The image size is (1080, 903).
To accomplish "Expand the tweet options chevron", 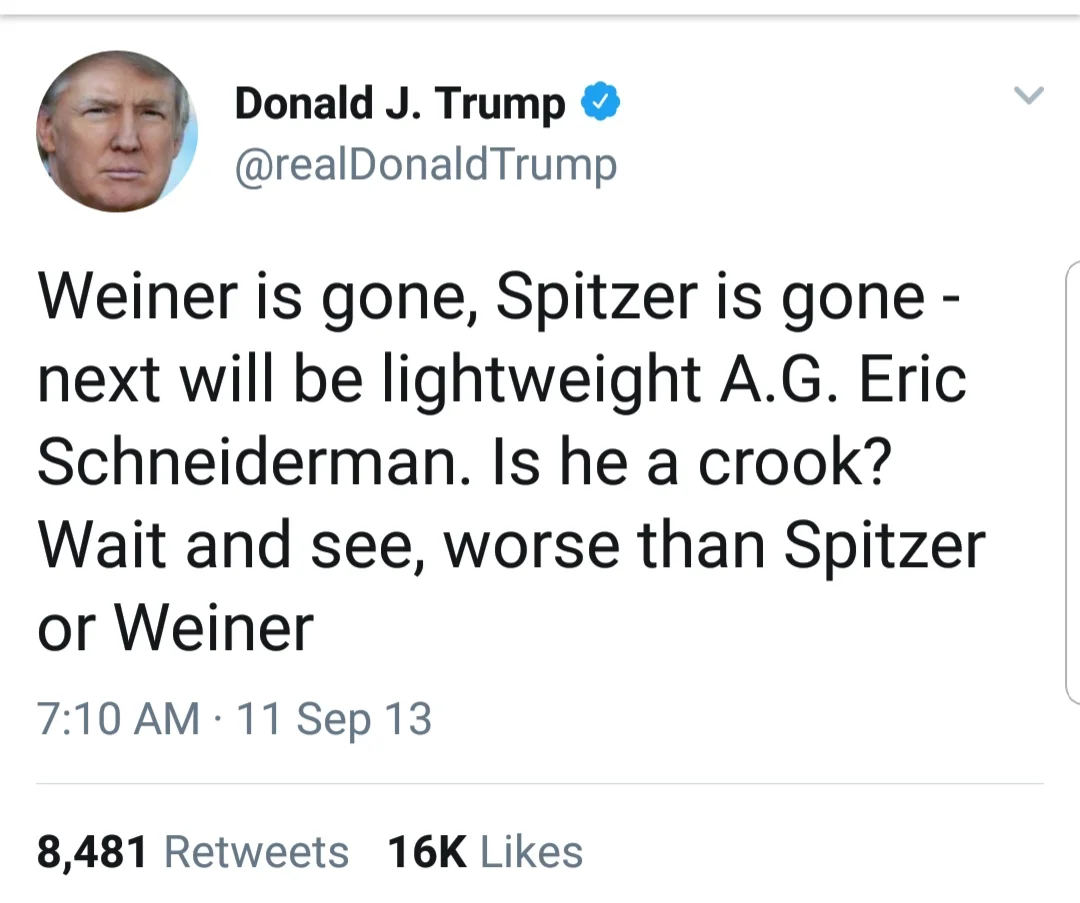I will 1029,94.
